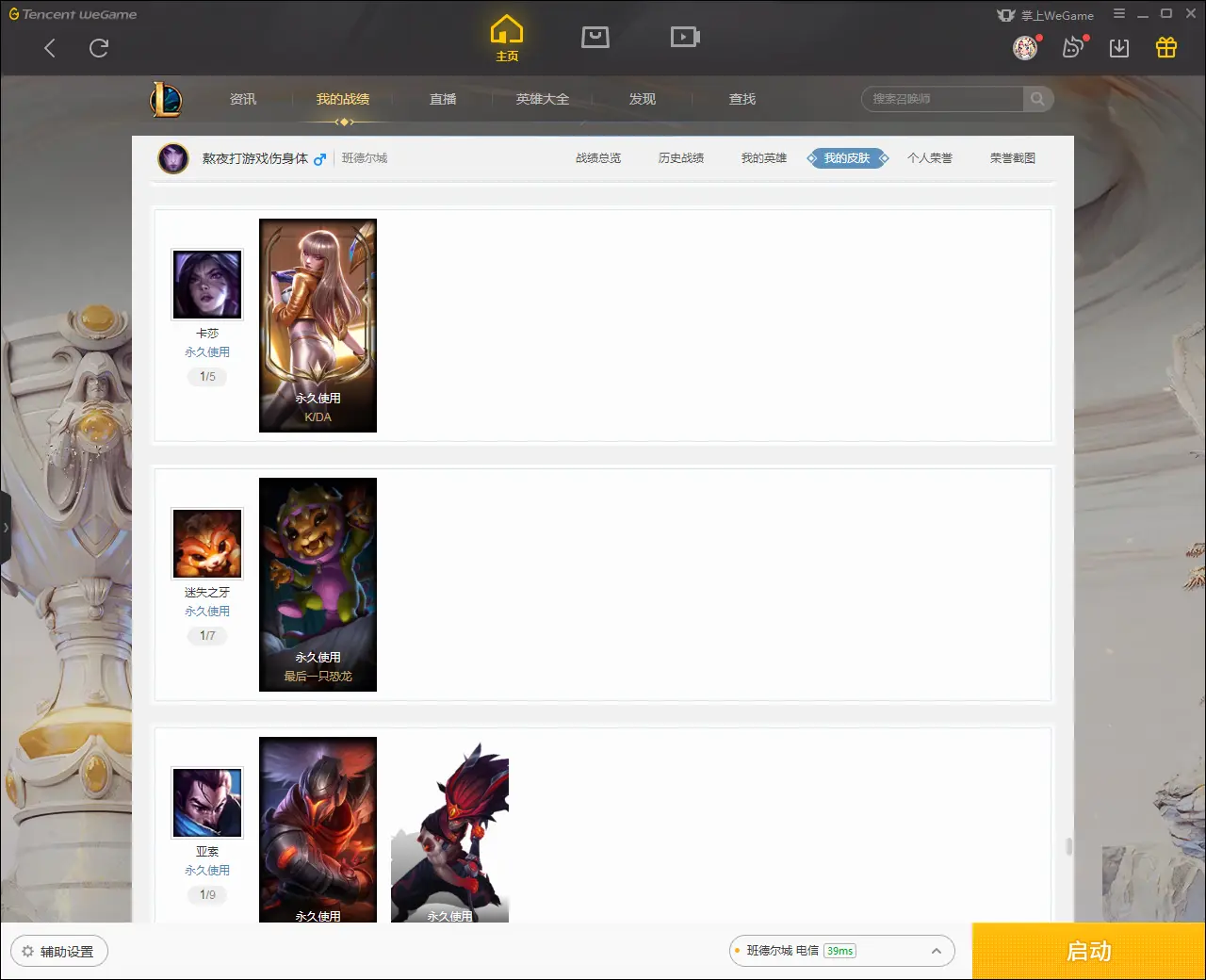
Task: Select the 我的皮肤 sub-tab
Action: (x=847, y=158)
